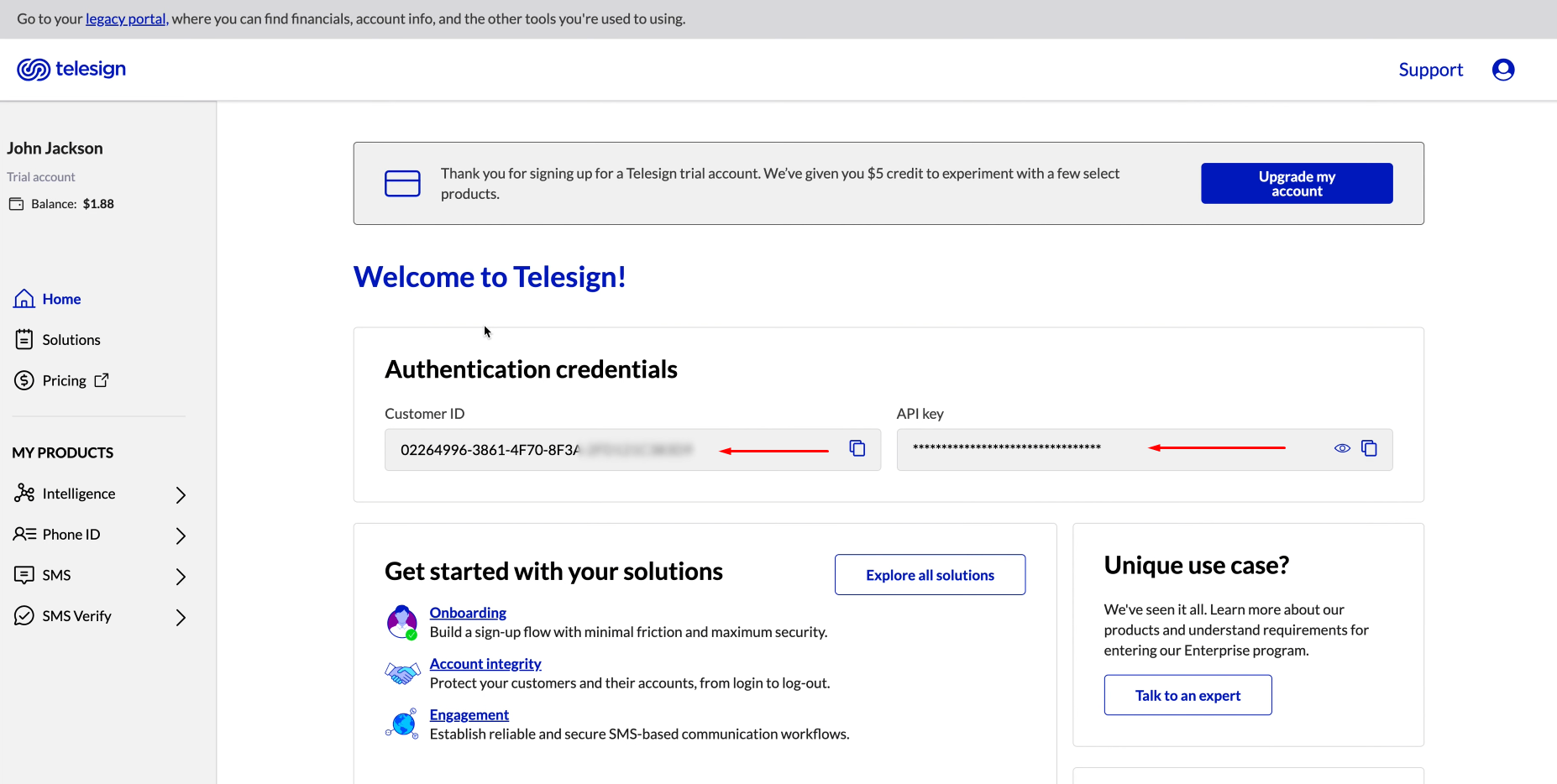The height and width of the screenshot is (784, 1557).
Task: Click the Intelligence network icon
Action: click(x=24, y=493)
